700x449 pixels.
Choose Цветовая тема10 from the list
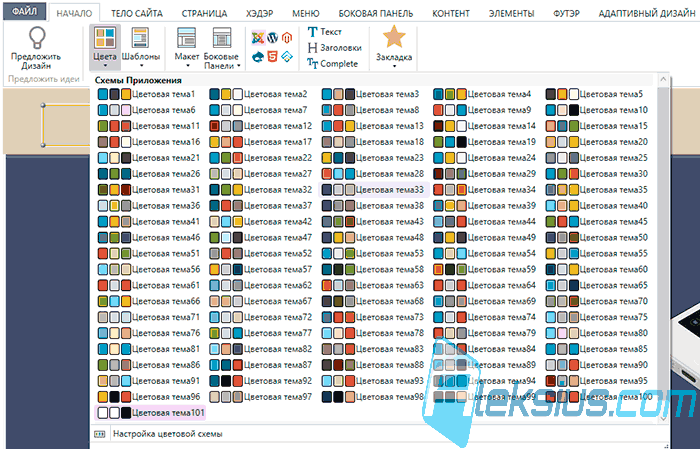tap(597, 110)
